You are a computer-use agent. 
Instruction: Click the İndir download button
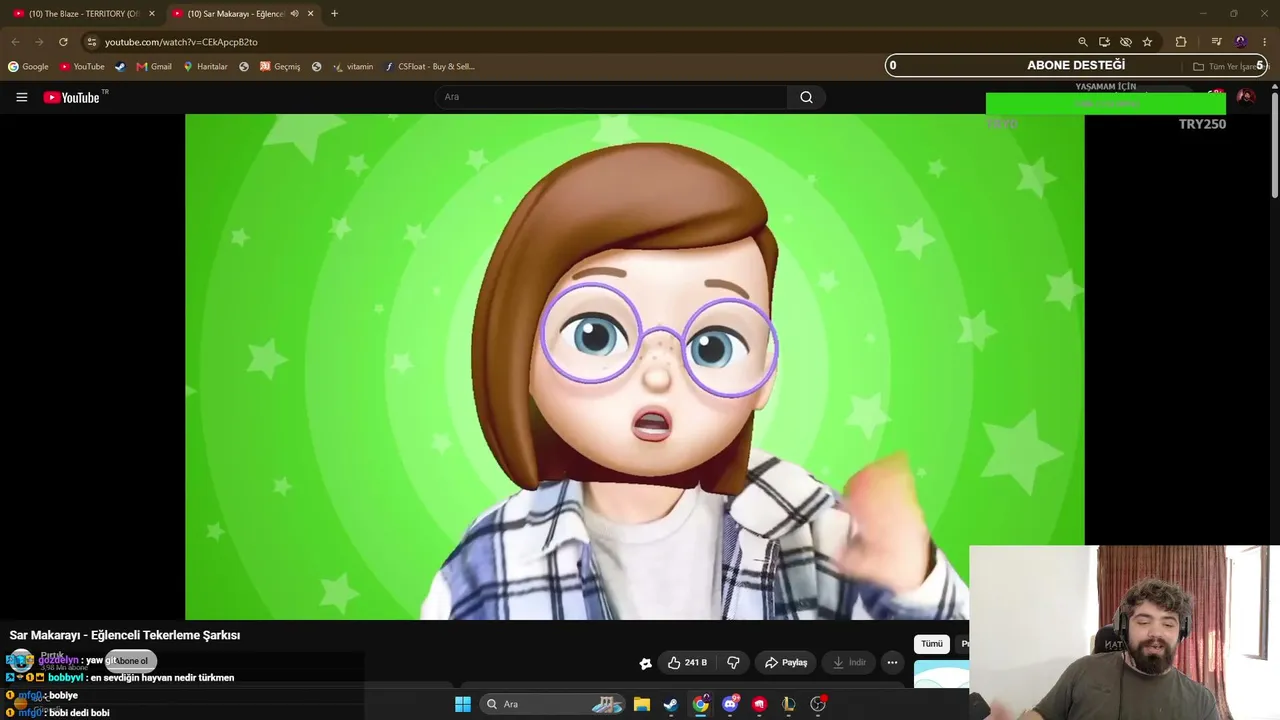tap(849, 662)
